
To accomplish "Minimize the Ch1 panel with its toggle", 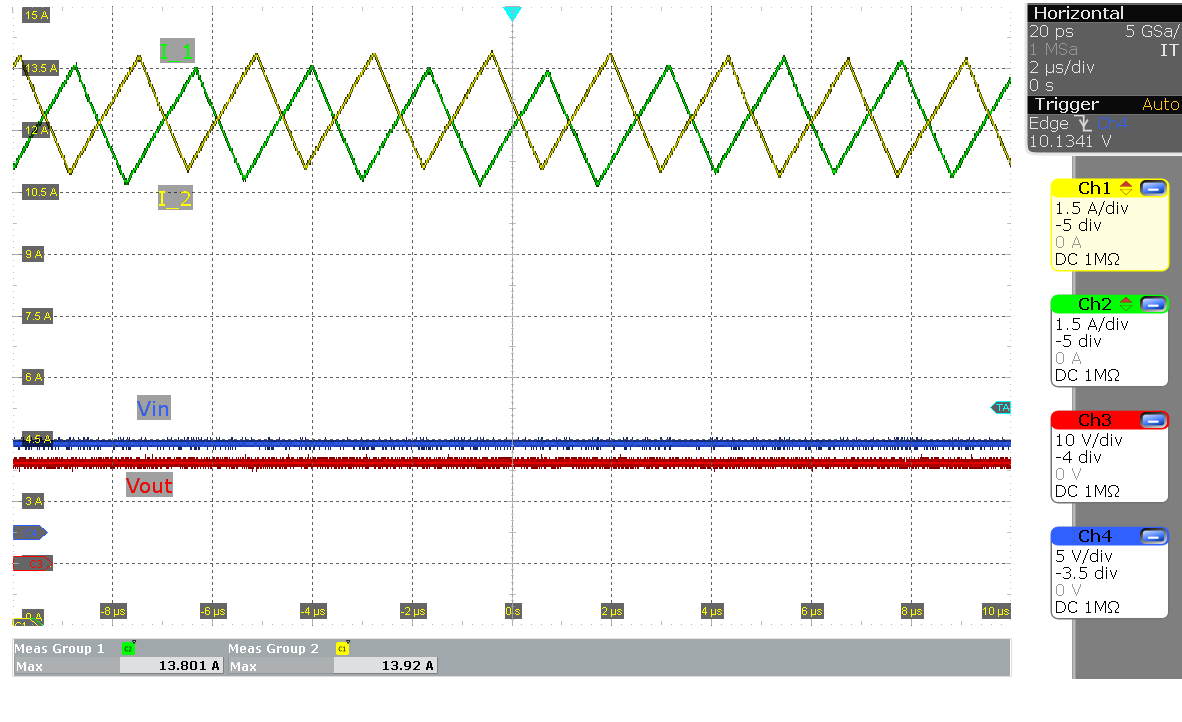I will [1153, 188].
